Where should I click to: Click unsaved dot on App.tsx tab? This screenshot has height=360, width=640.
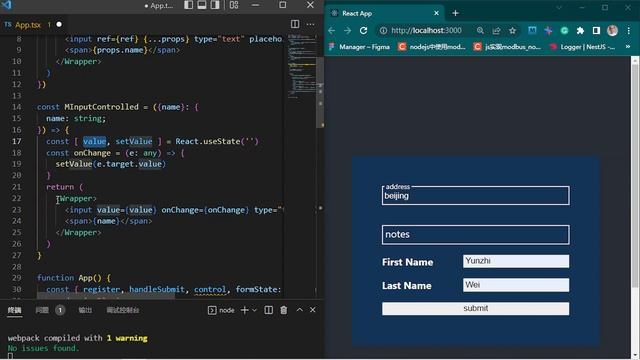click(59, 24)
